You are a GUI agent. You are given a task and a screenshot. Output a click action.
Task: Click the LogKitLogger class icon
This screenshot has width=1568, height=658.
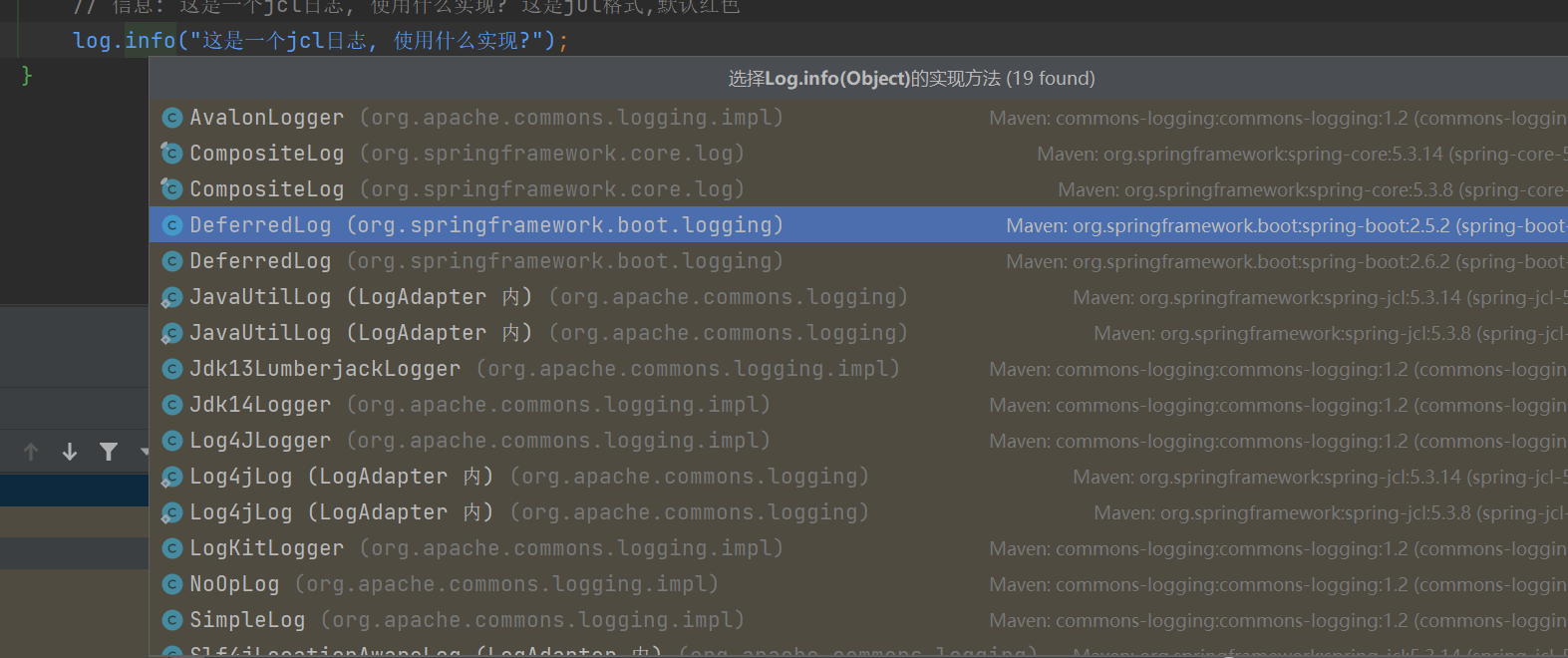172,548
